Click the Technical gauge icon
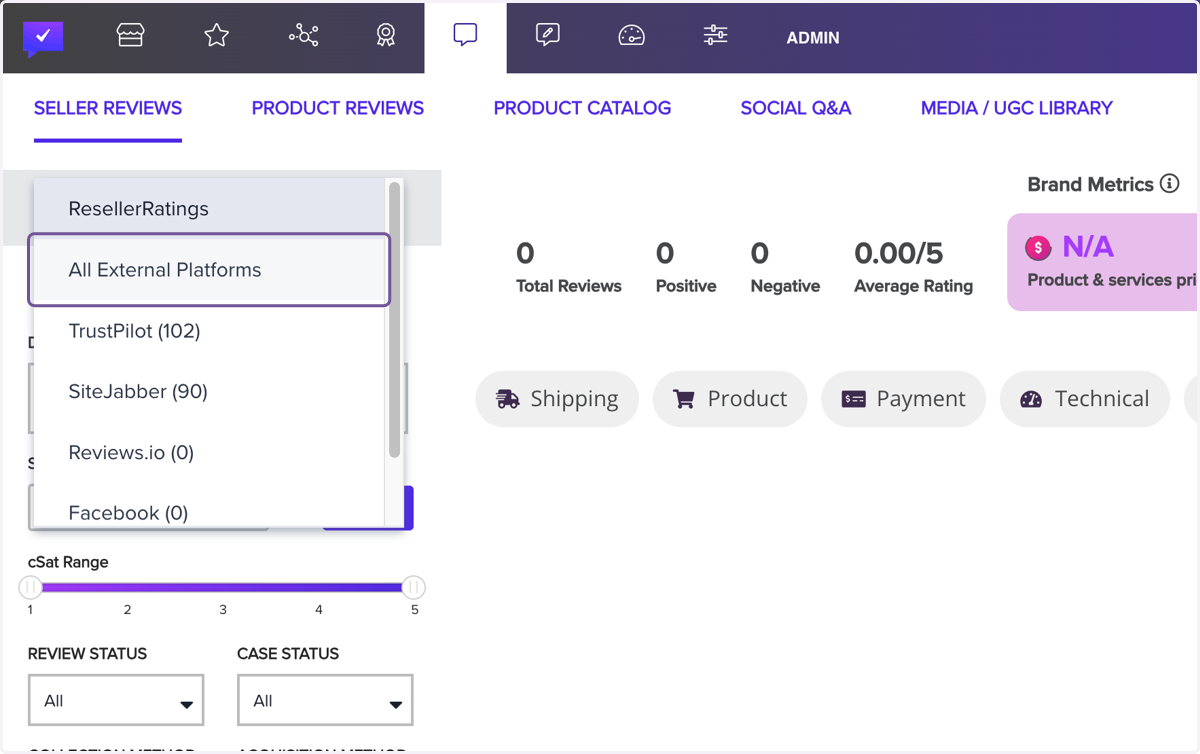The image size is (1200, 754). pyautogui.click(x=1031, y=399)
